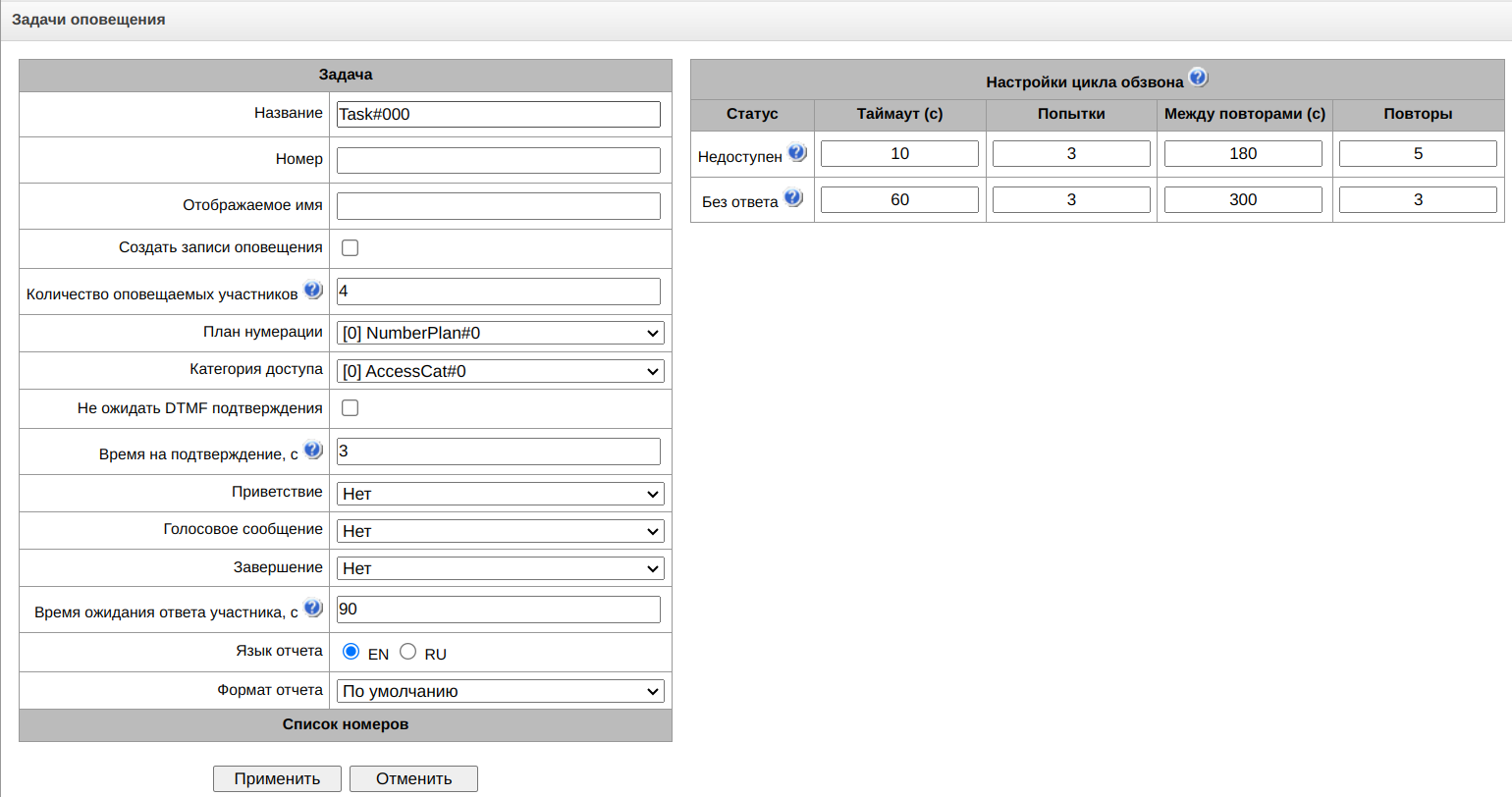Expand 'Формат отчета' dropdown
Screen dimensions: 1512x797
tap(500, 691)
